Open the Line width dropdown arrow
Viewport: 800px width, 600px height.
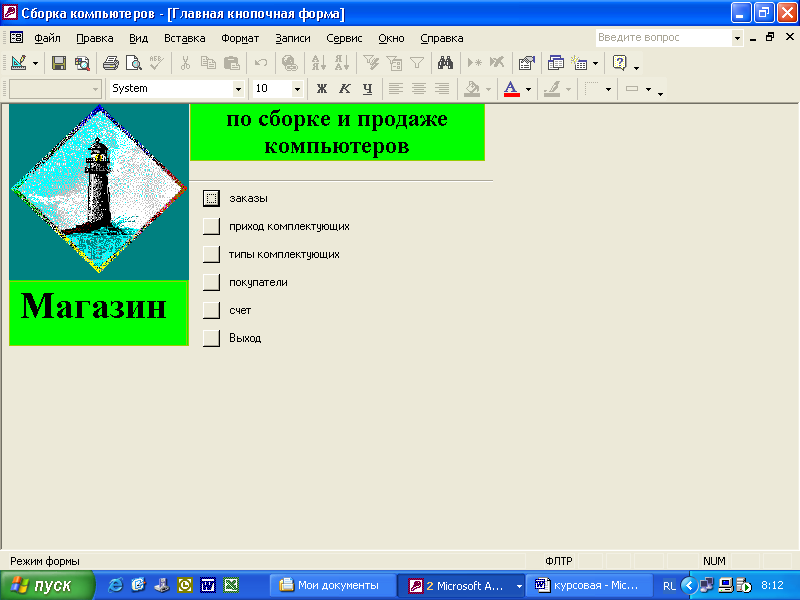(608, 89)
